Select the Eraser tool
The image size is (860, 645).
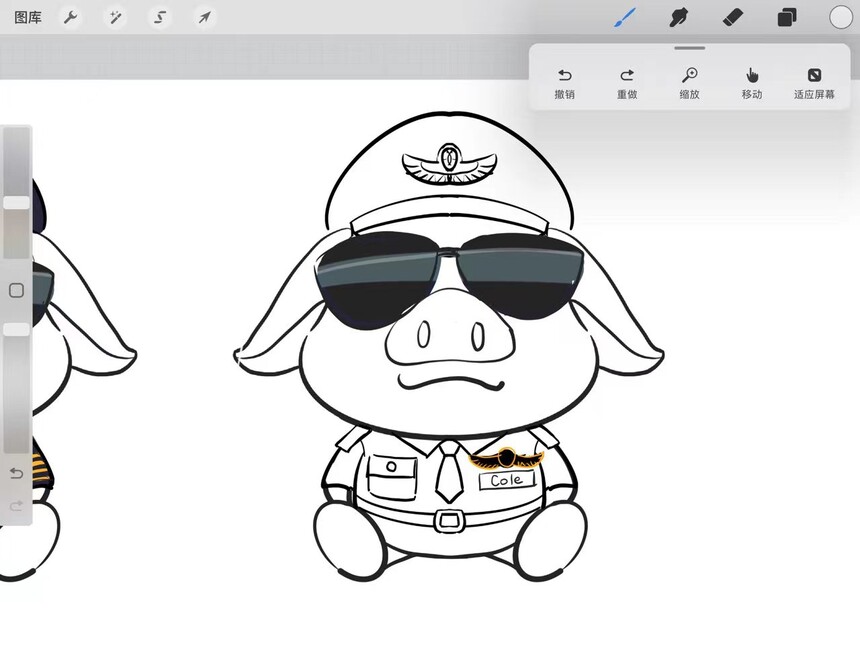coord(733,18)
